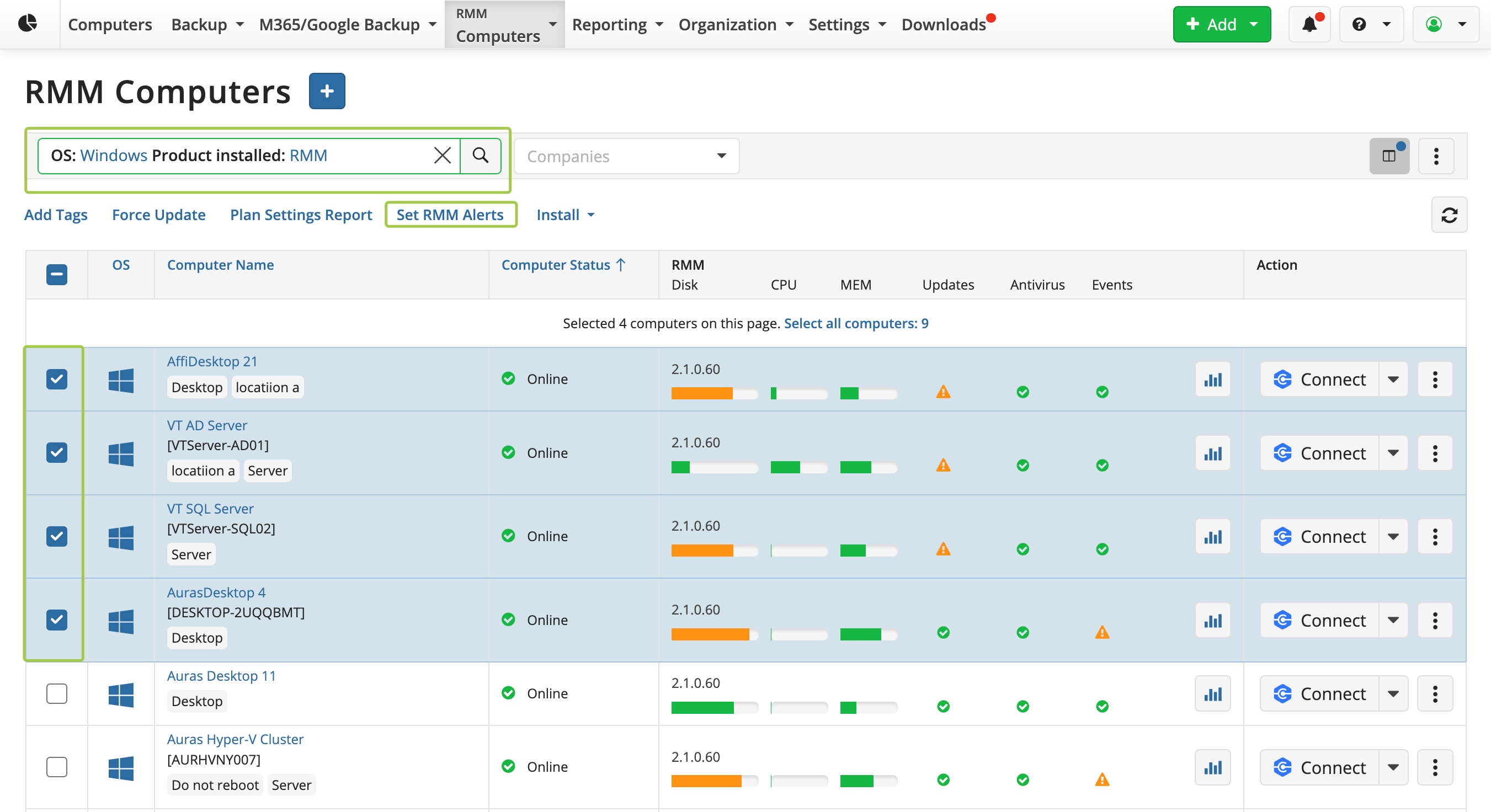Uncheck VT SQL Server row checkbox
The width and height of the screenshot is (1491, 812).
tap(57, 536)
